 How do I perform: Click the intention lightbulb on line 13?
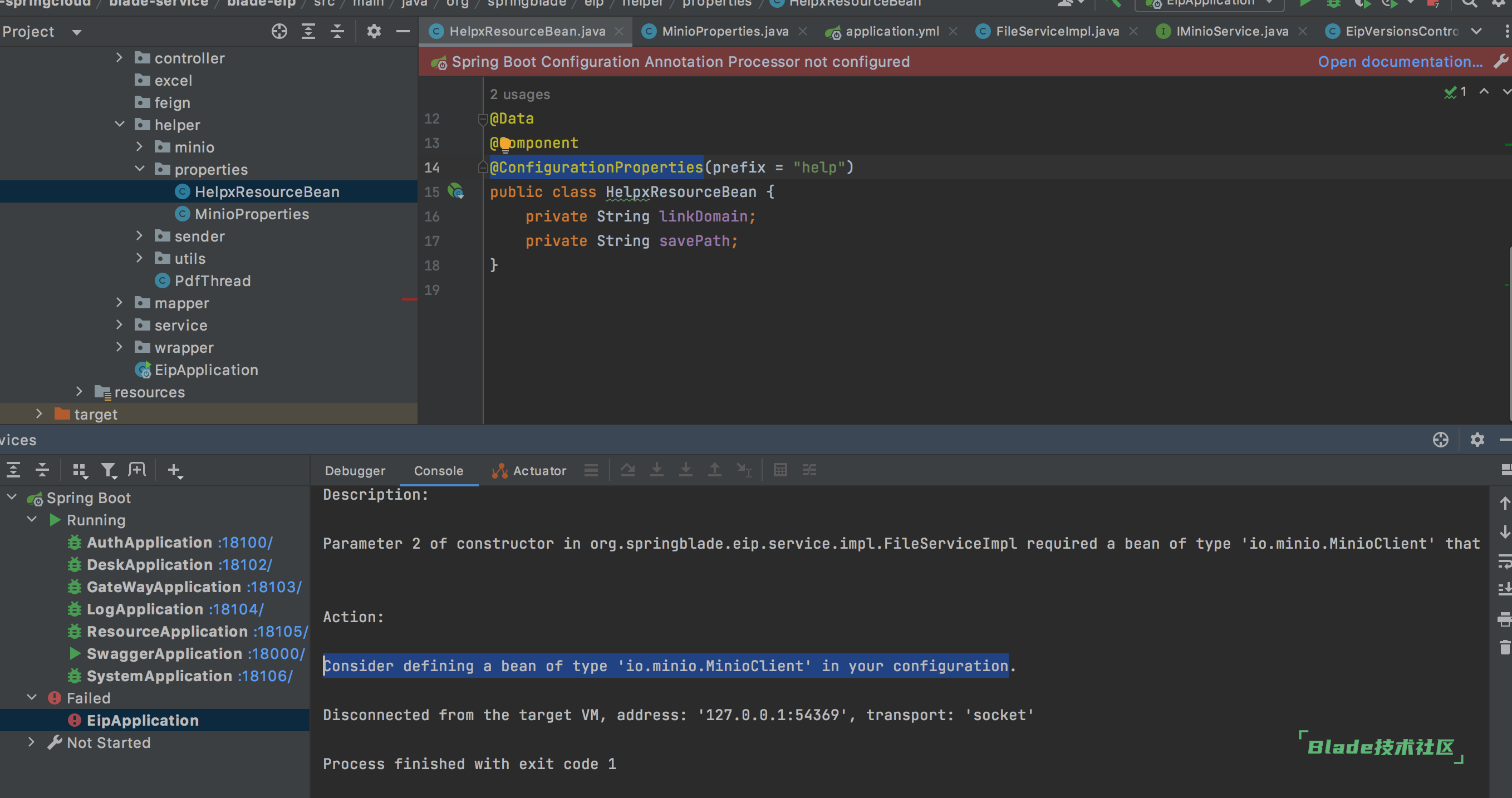(505, 144)
